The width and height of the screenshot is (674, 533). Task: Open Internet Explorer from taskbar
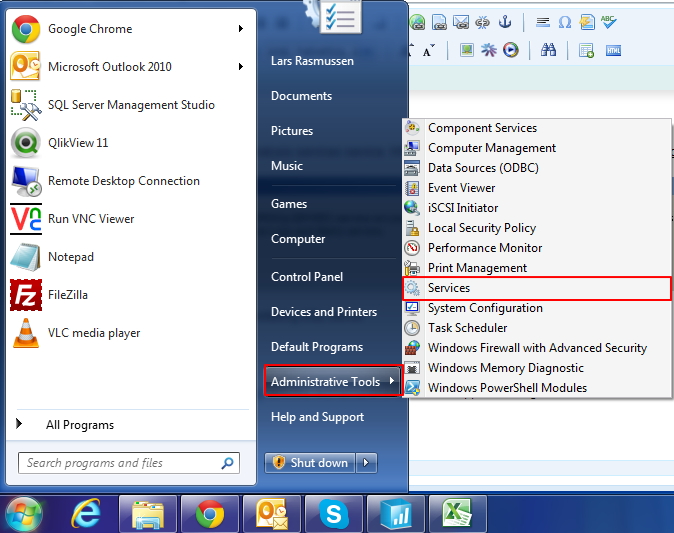[x=86, y=514]
